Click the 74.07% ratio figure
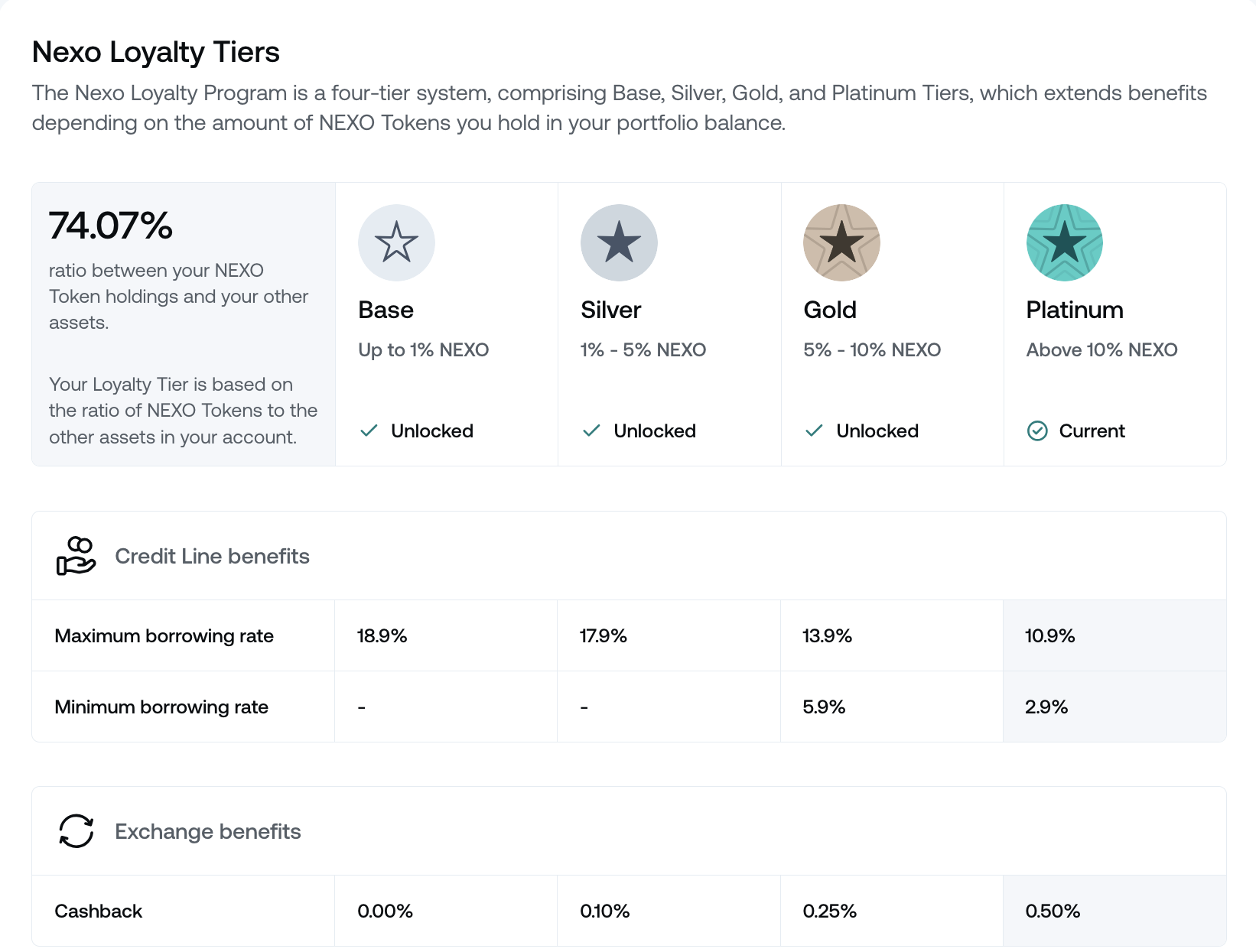The image size is (1256, 952). [111, 226]
